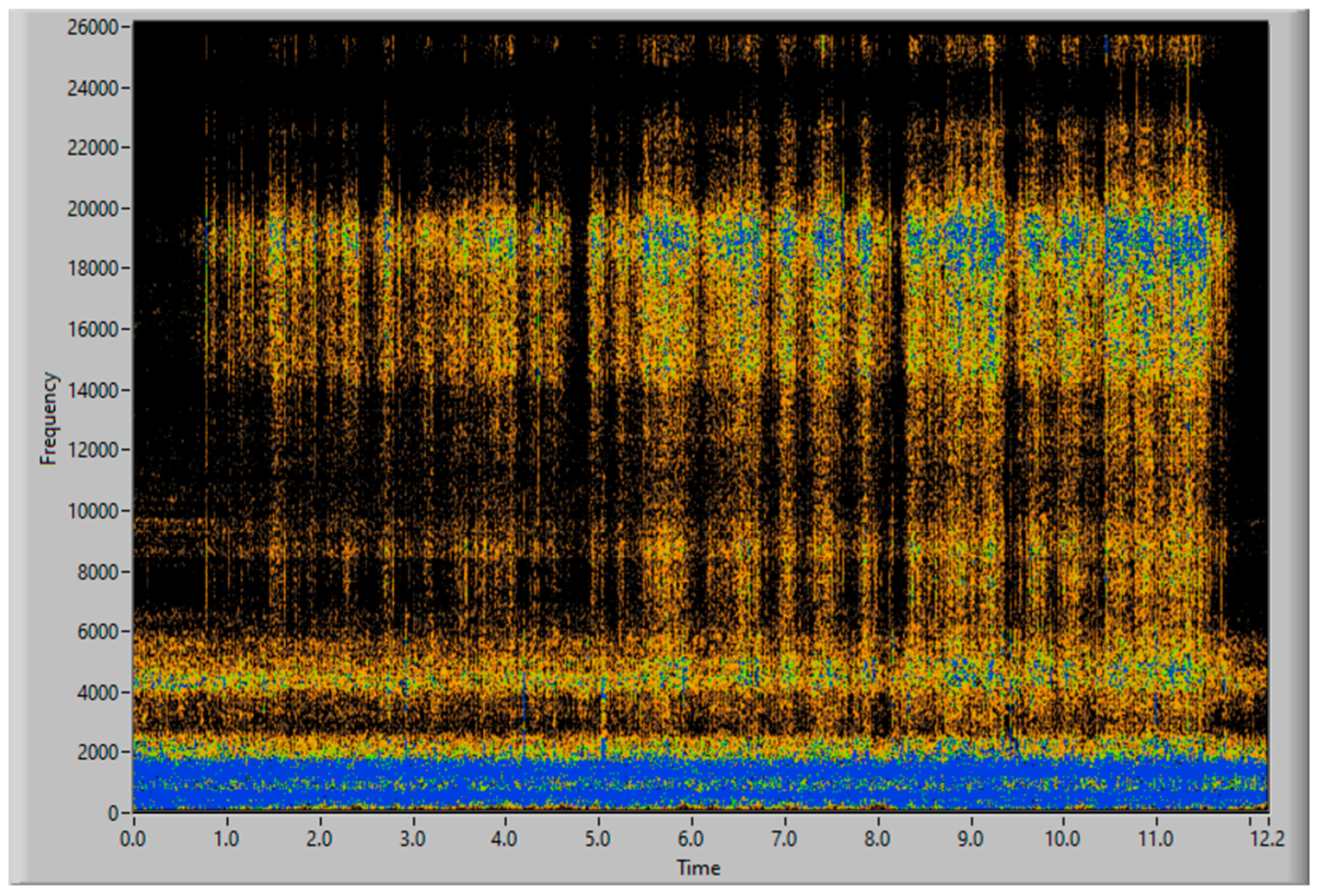Click the 7.0 time tick label

pos(784,839)
